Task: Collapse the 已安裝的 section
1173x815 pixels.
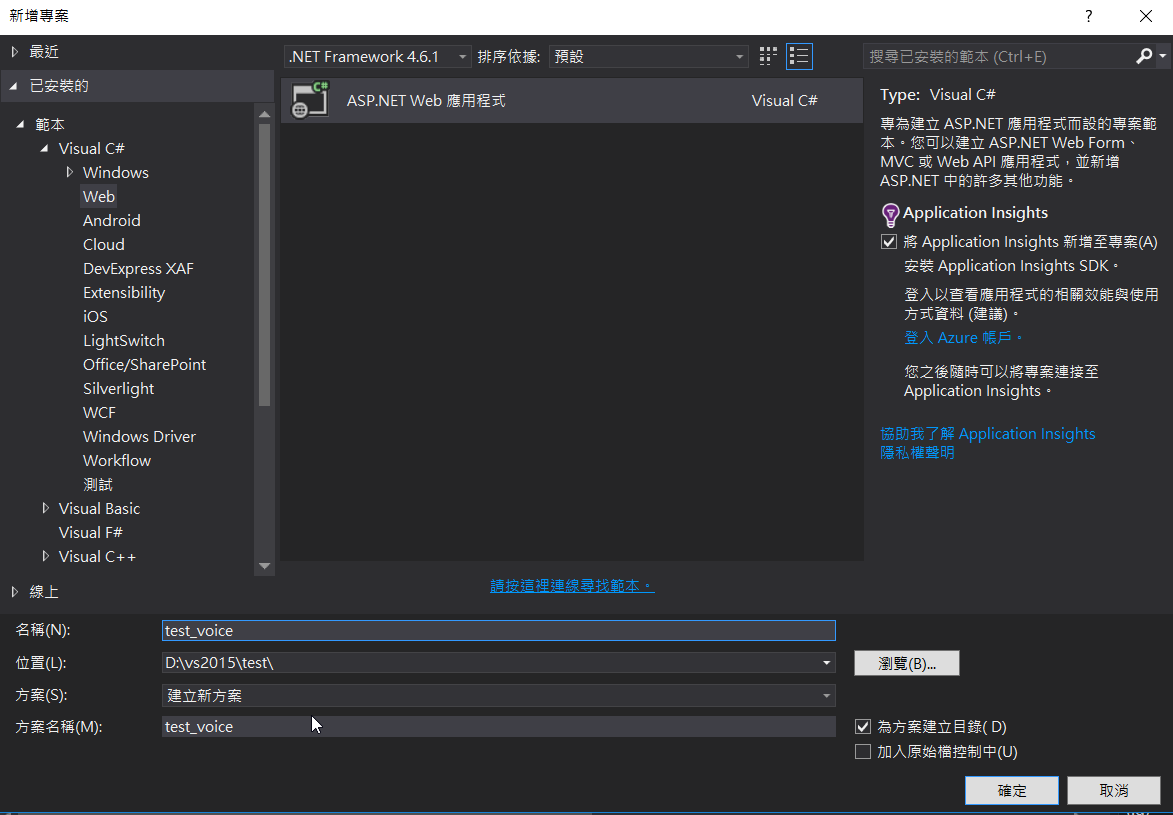Action: click(13, 86)
